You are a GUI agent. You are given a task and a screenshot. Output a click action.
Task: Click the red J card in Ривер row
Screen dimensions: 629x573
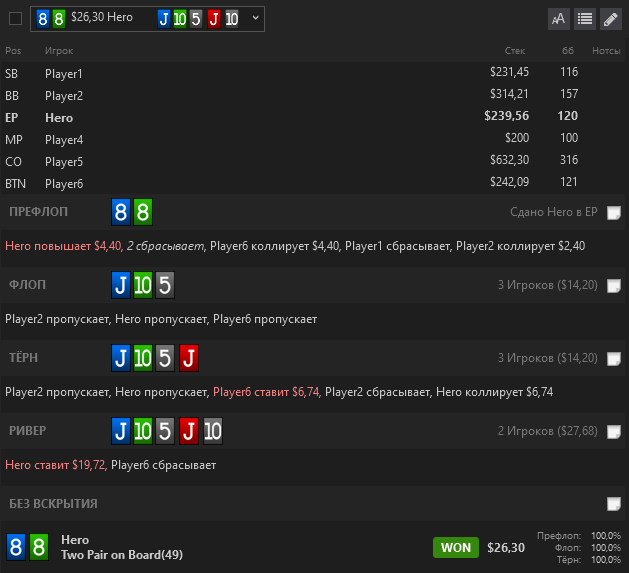click(189, 431)
